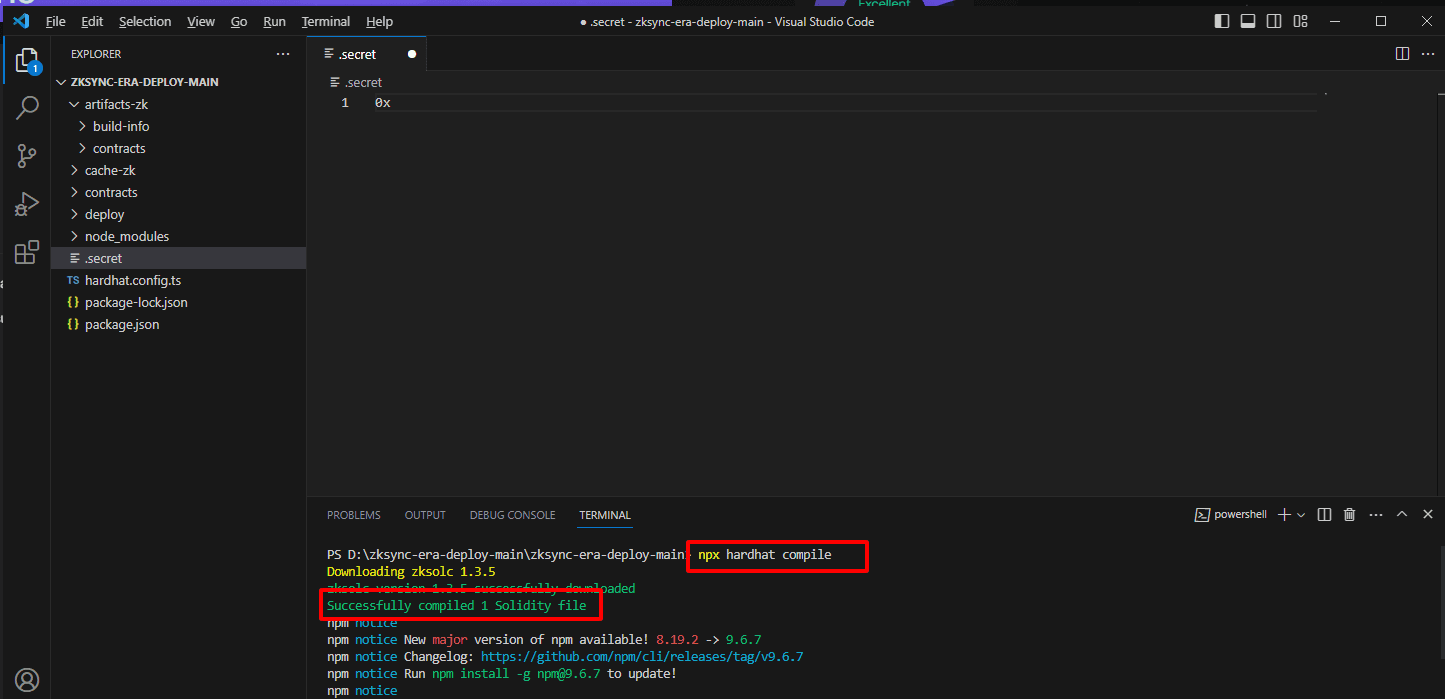Open the Extensions view
1445x699 pixels.
pos(27,252)
